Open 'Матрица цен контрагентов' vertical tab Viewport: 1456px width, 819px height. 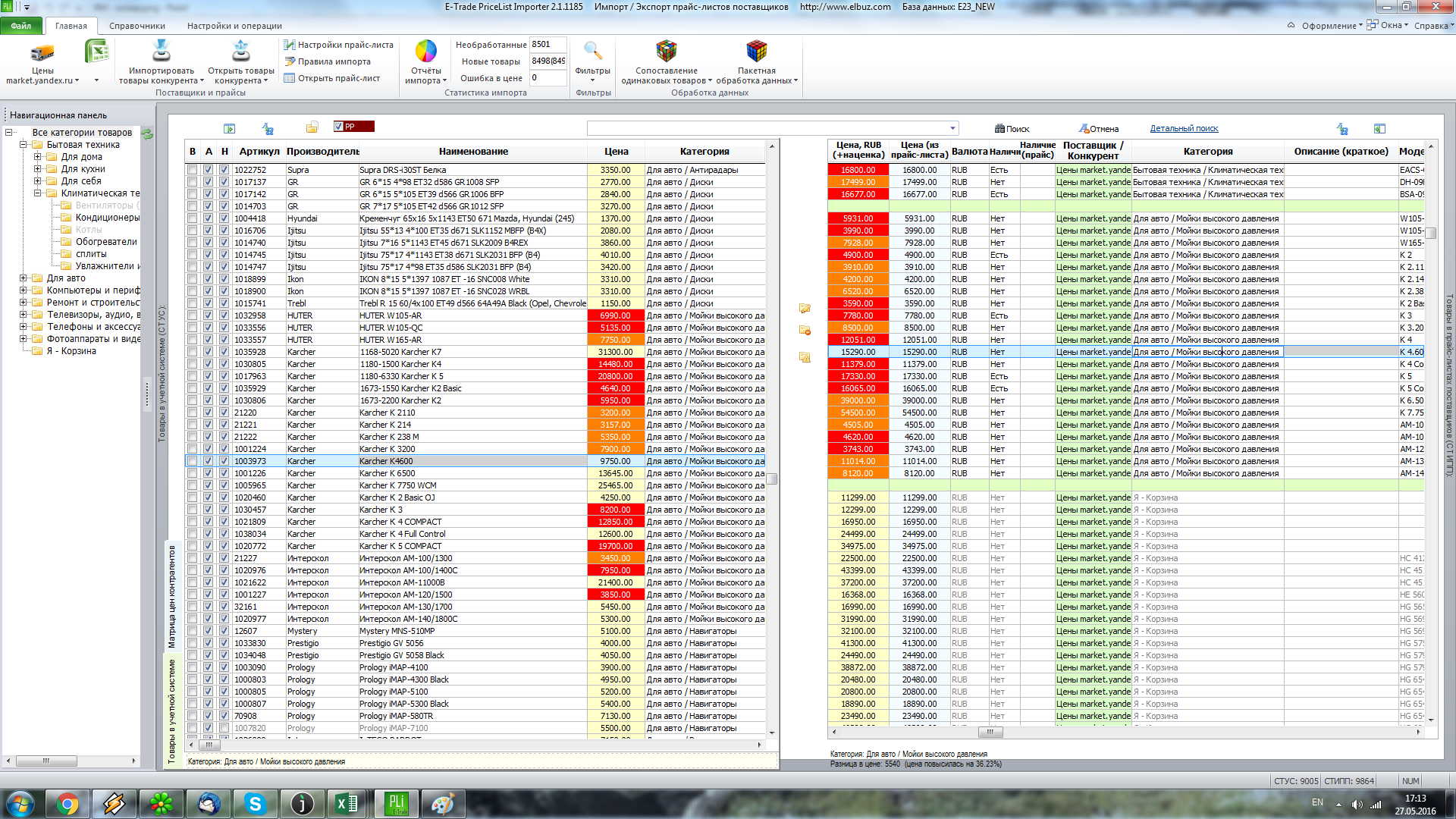[x=171, y=597]
